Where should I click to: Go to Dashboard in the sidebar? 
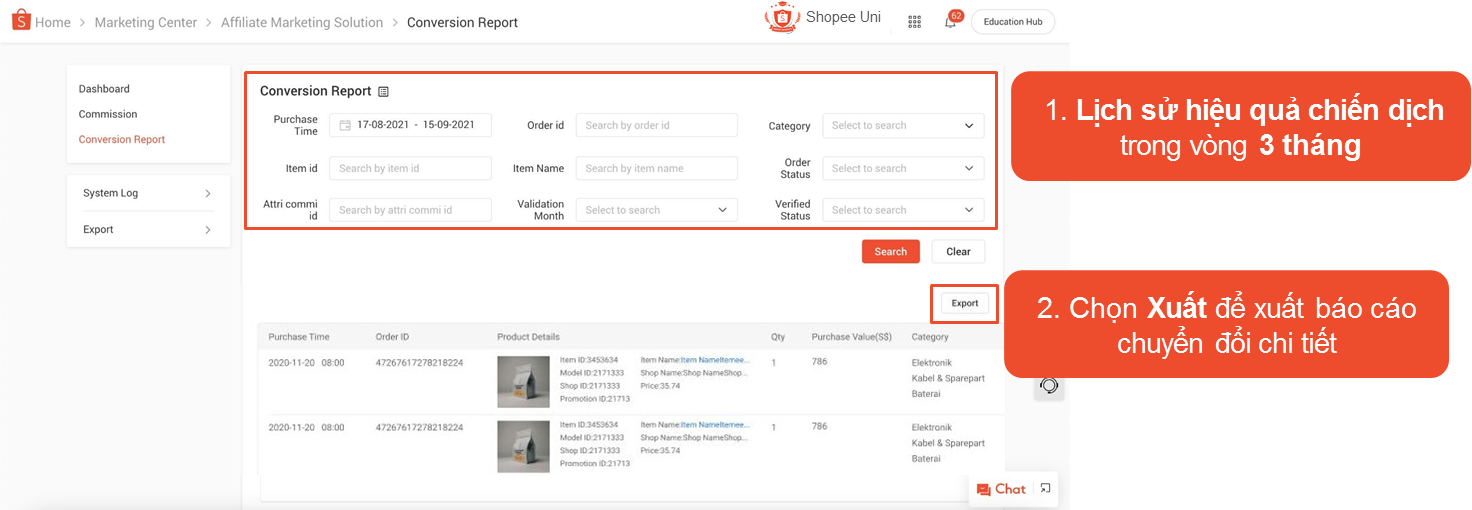104,89
